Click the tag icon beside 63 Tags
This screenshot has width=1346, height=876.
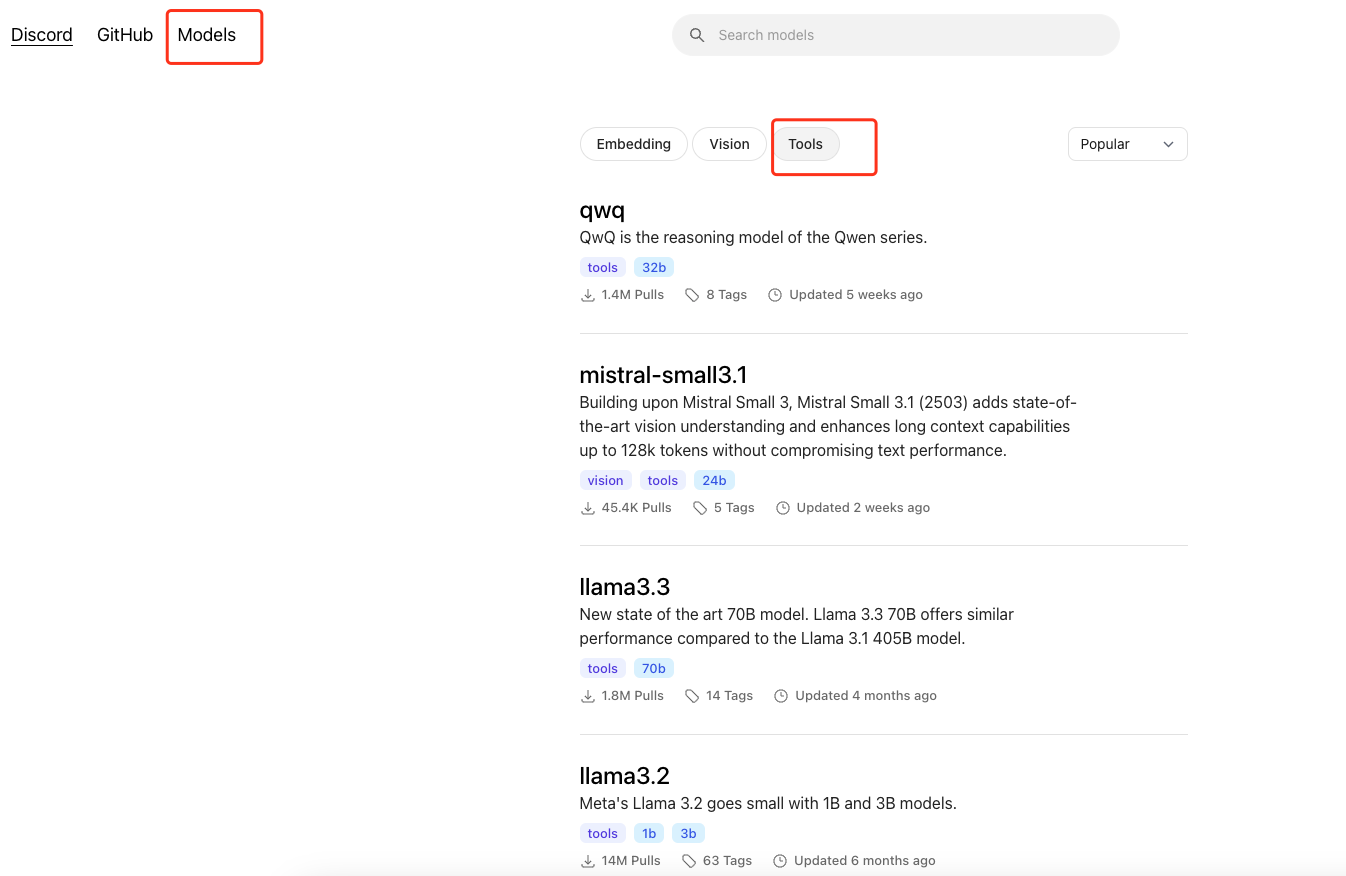[689, 861]
